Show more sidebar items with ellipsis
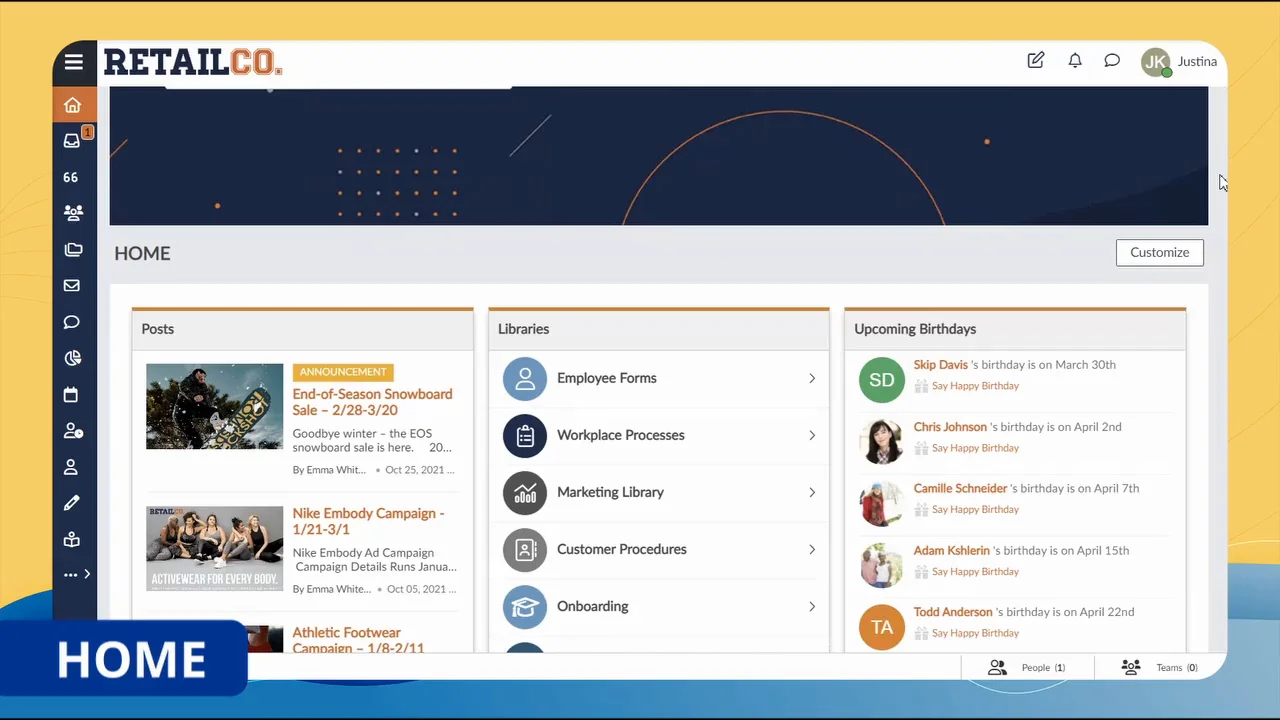Screen dimensions: 1280x720 pyautogui.click(x=76, y=574)
